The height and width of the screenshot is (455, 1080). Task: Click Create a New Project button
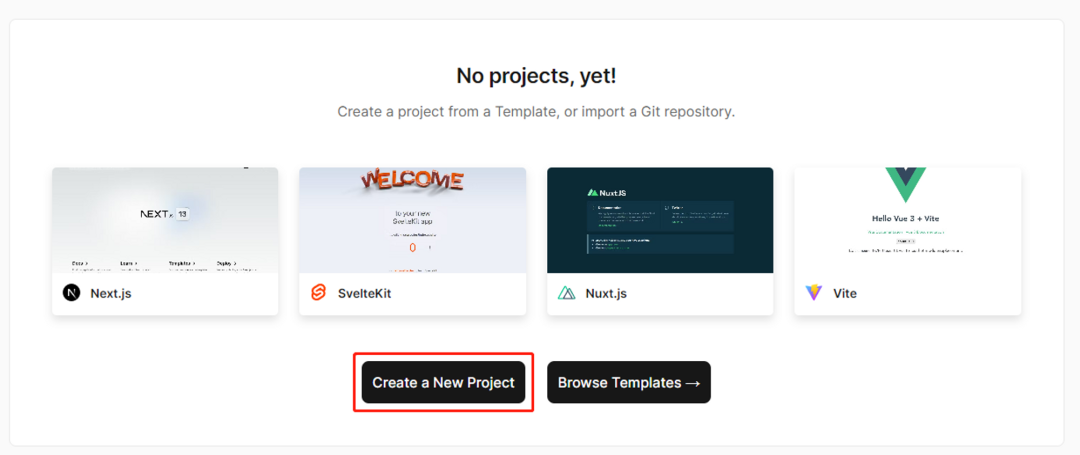pyautogui.click(x=444, y=382)
